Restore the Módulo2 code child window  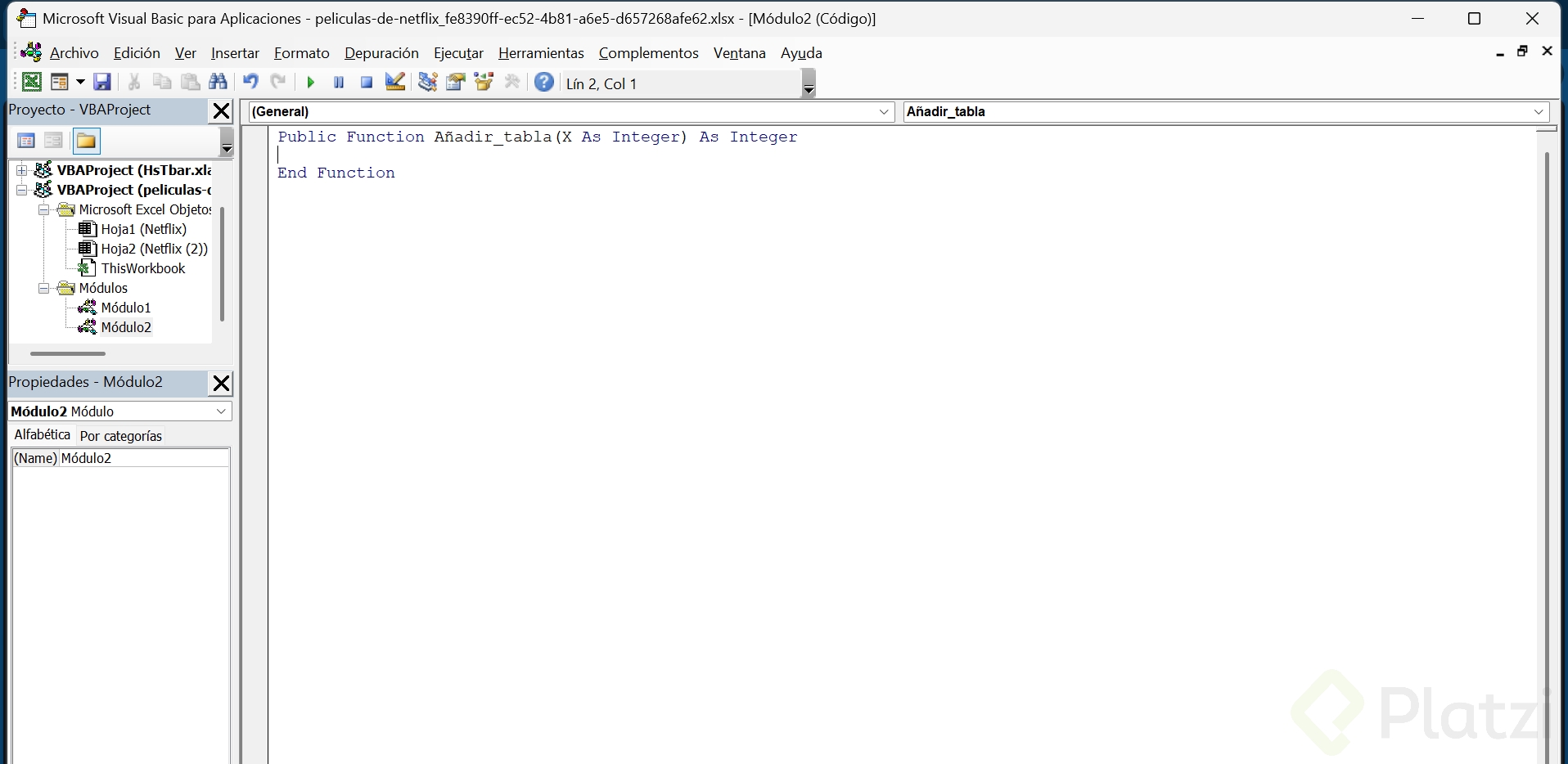tap(1522, 52)
